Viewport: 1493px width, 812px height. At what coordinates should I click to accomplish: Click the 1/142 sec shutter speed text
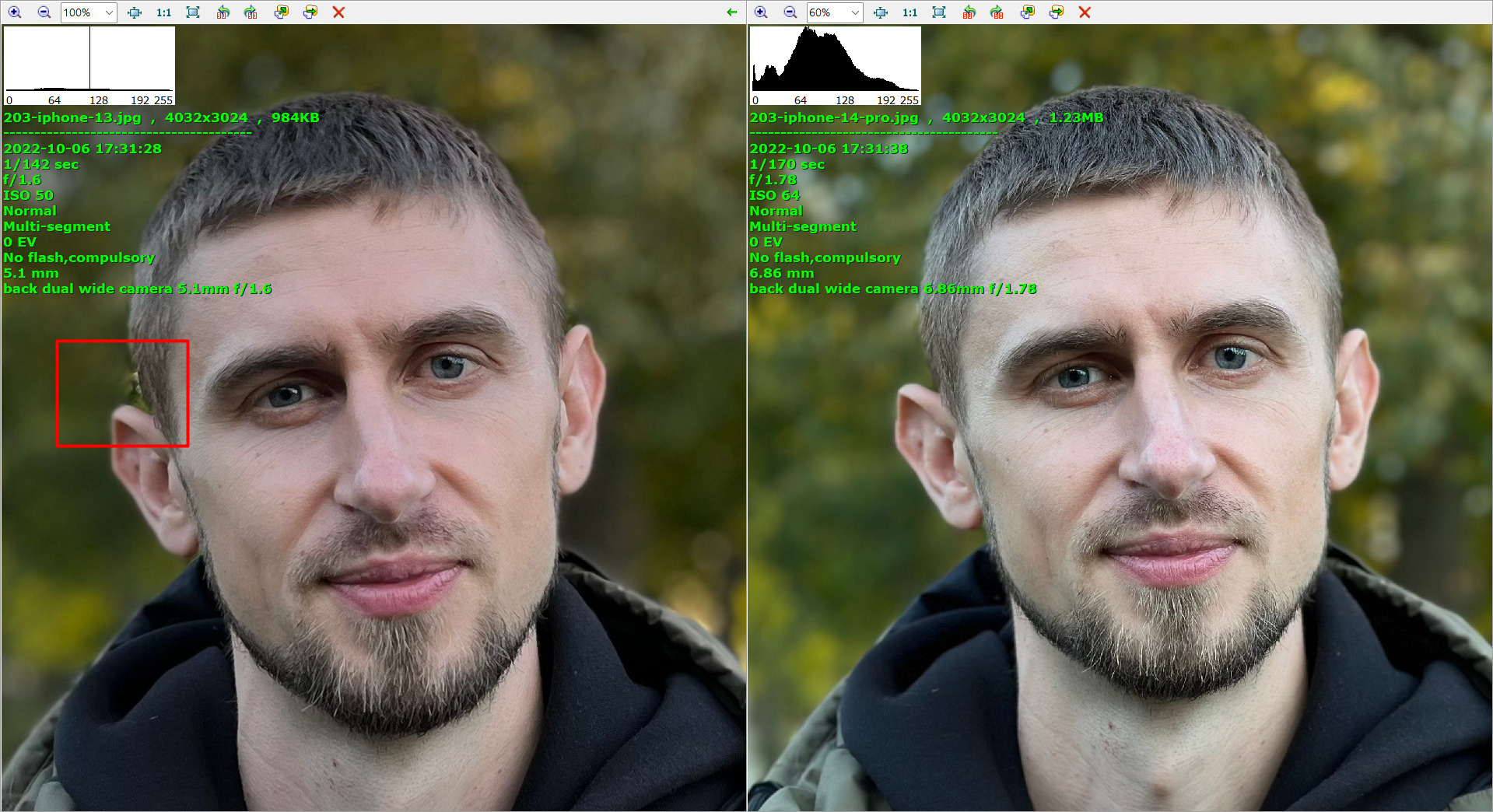(41, 164)
